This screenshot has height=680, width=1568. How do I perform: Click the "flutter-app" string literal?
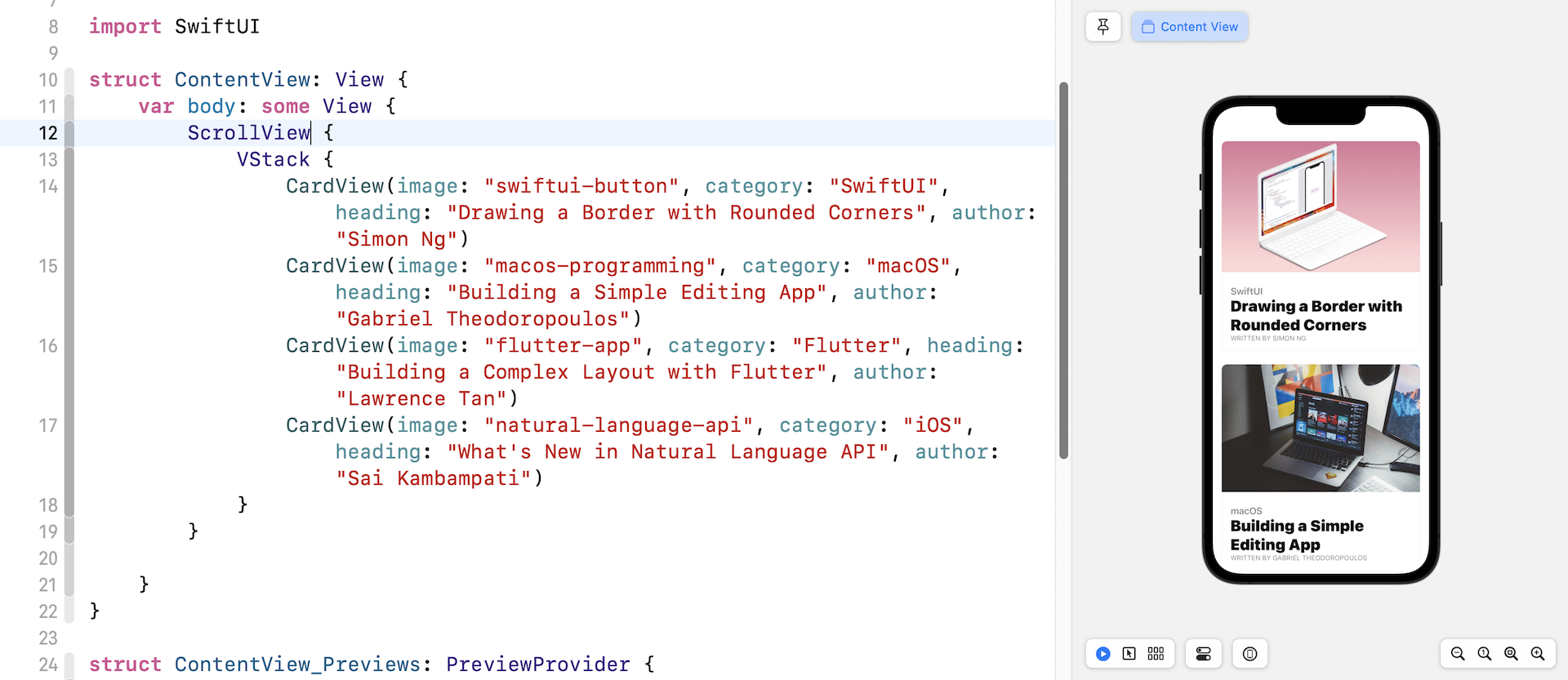coord(563,346)
